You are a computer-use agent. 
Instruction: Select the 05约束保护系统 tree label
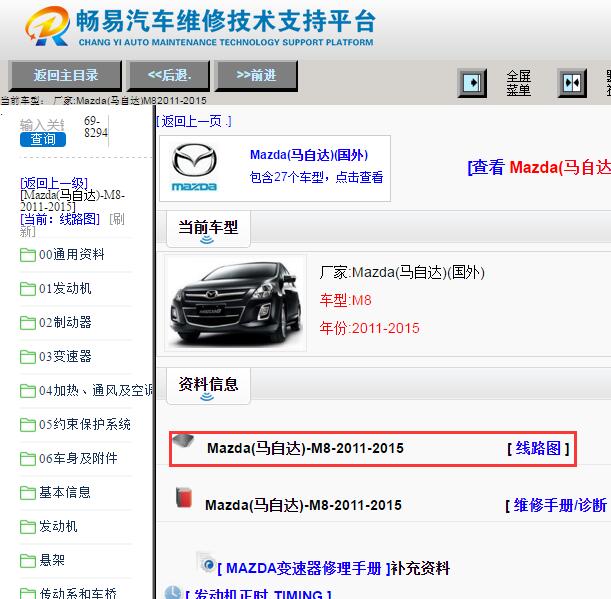tap(85, 424)
